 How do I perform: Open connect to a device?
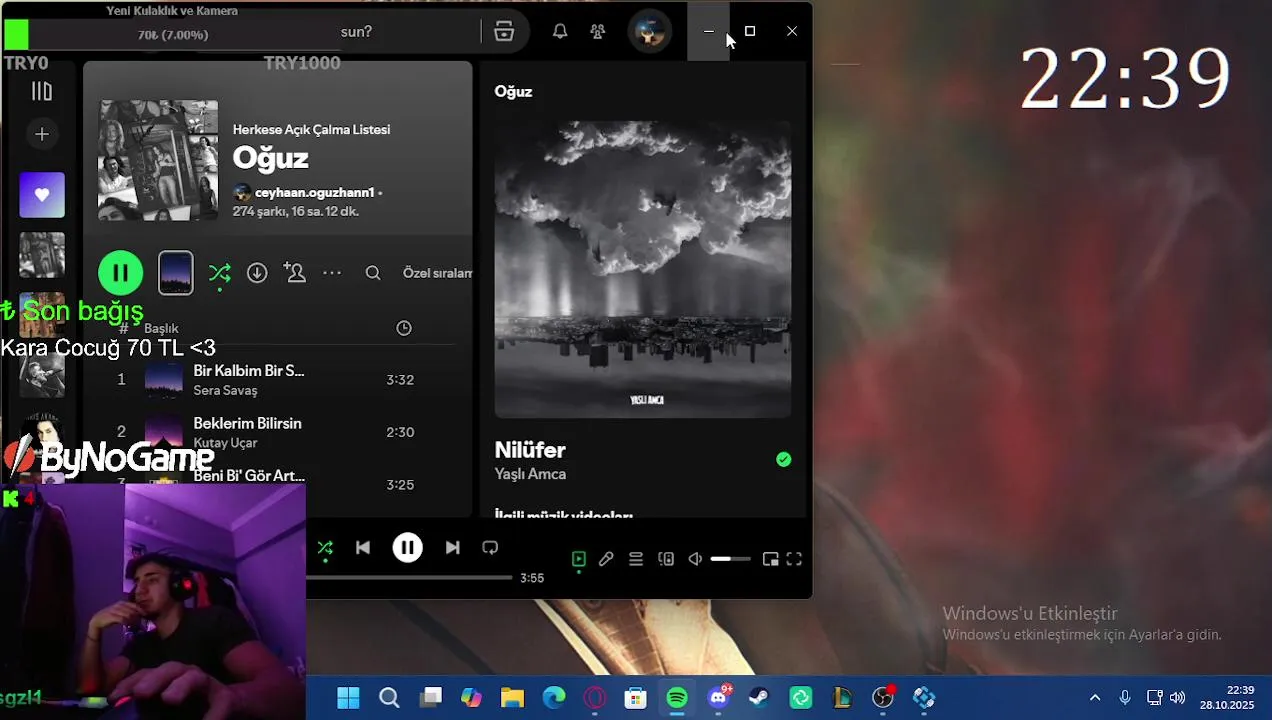[x=666, y=559]
